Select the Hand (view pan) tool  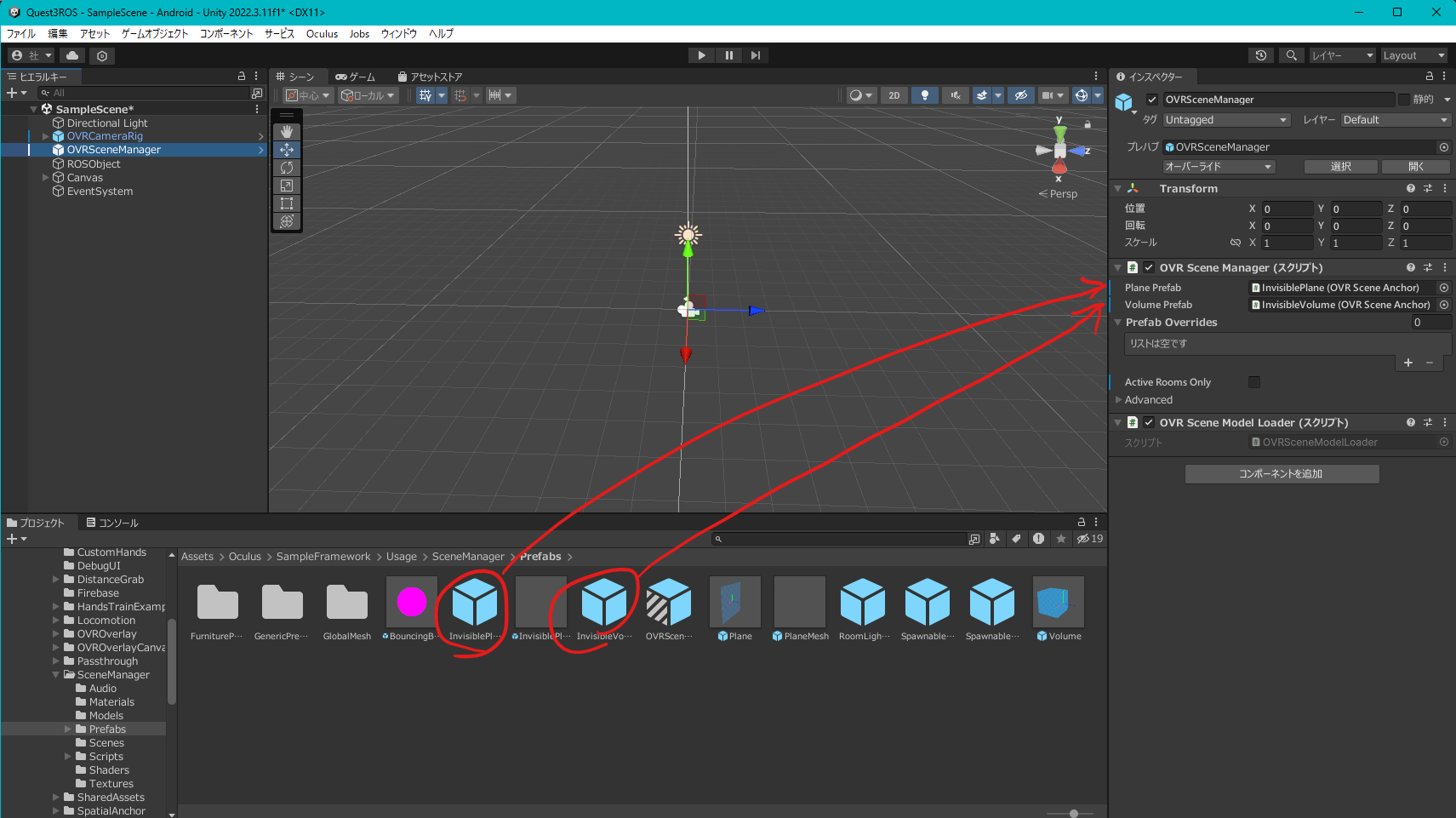[287, 131]
